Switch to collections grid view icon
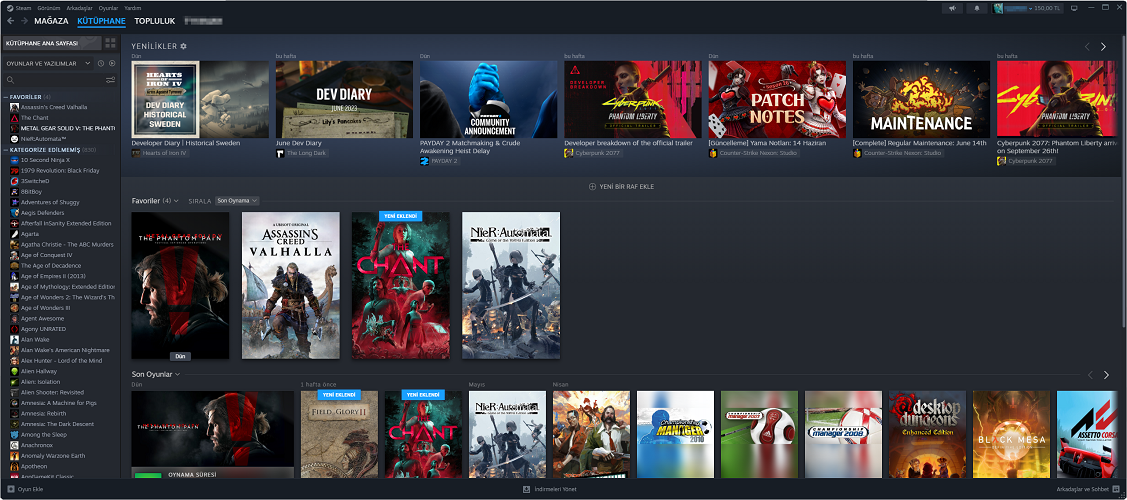This screenshot has width=1127, height=500. point(110,43)
